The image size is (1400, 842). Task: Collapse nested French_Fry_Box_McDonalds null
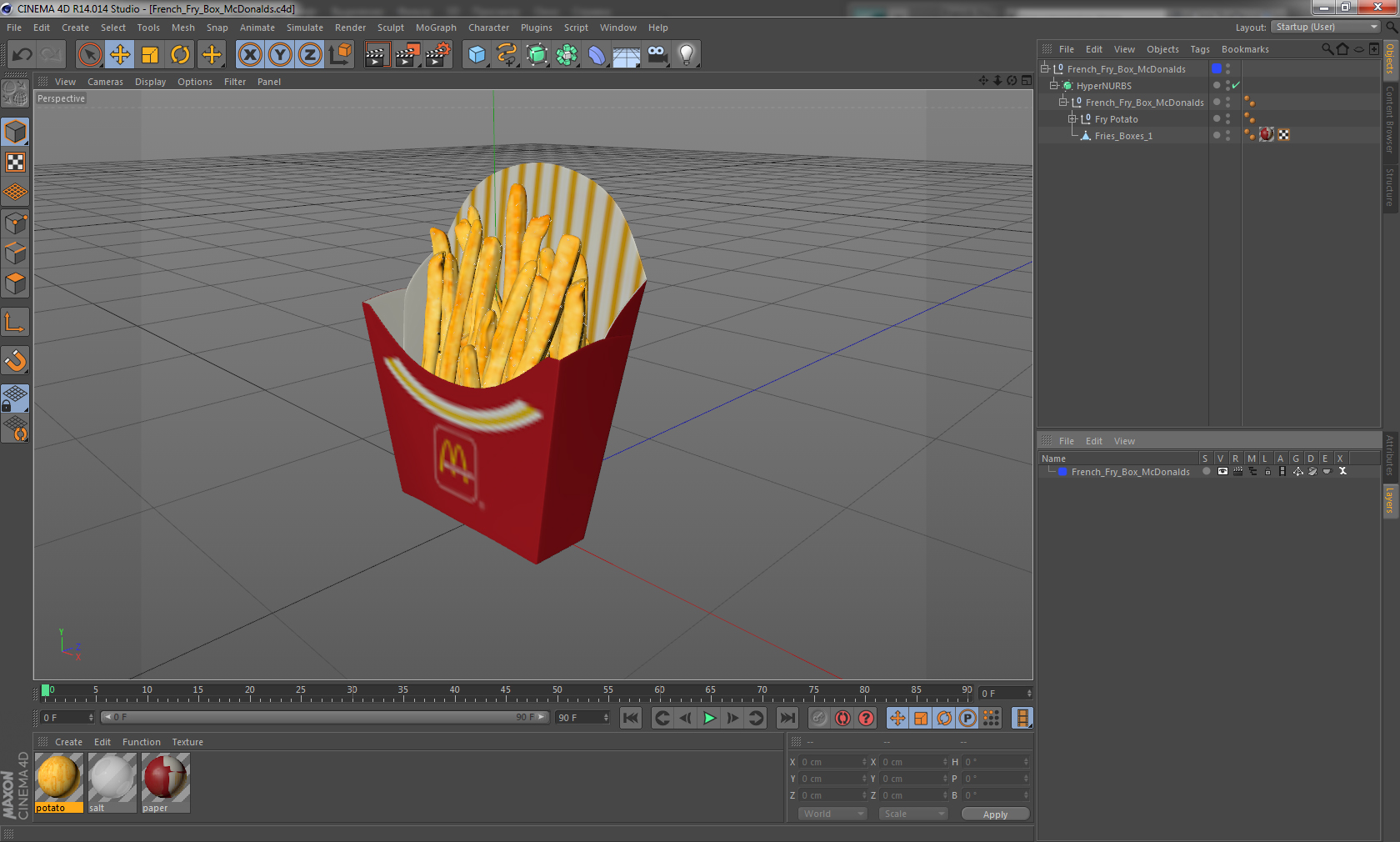1062,103
